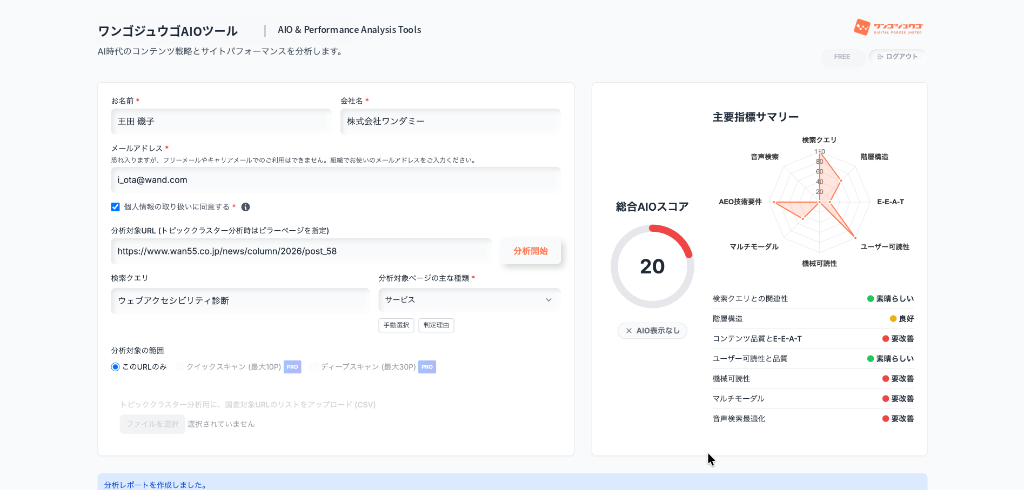Click PRO badge beside ディープスキャン
The image size is (1024, 490).
(x=427, y=367)
